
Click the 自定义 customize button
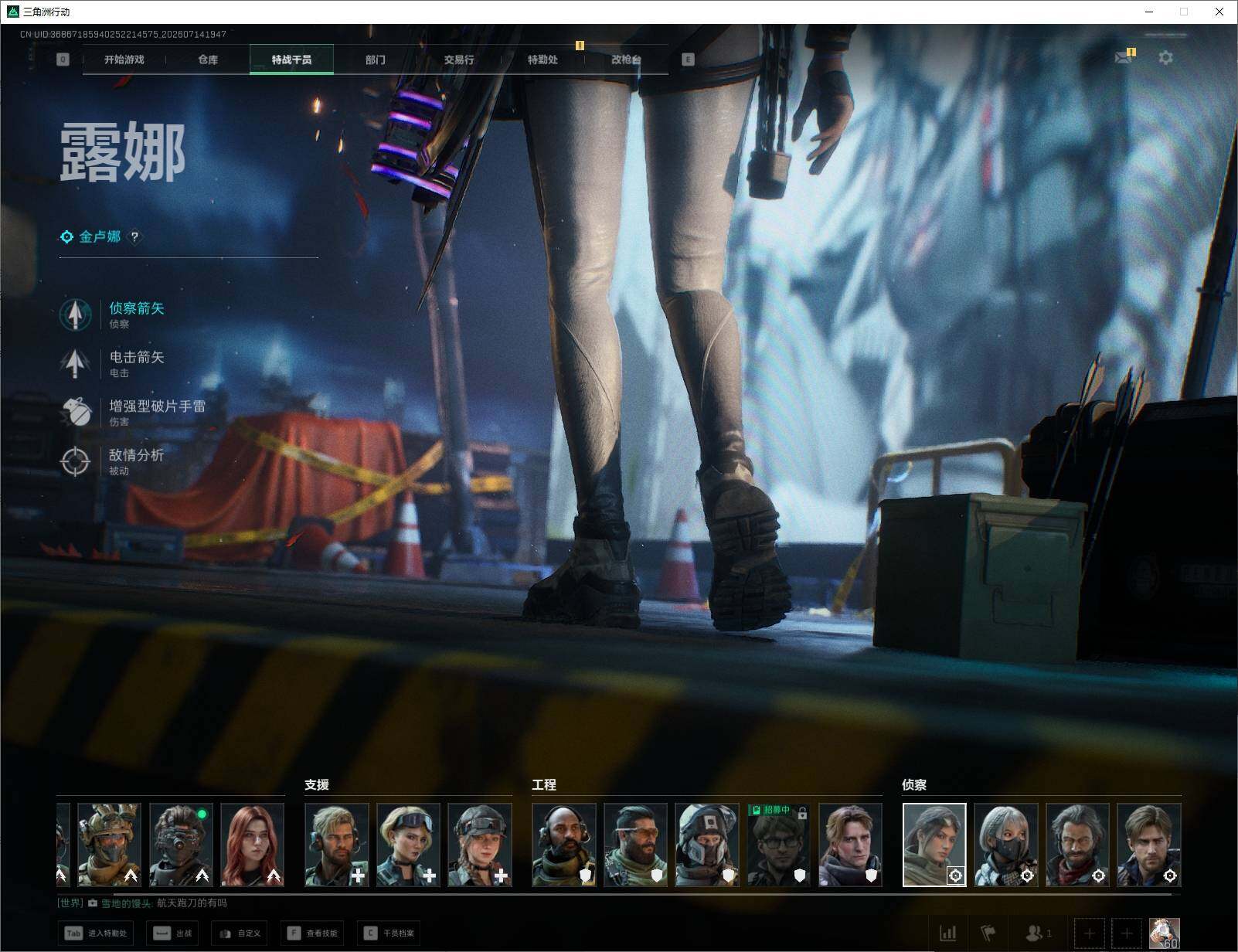point(240,933)
